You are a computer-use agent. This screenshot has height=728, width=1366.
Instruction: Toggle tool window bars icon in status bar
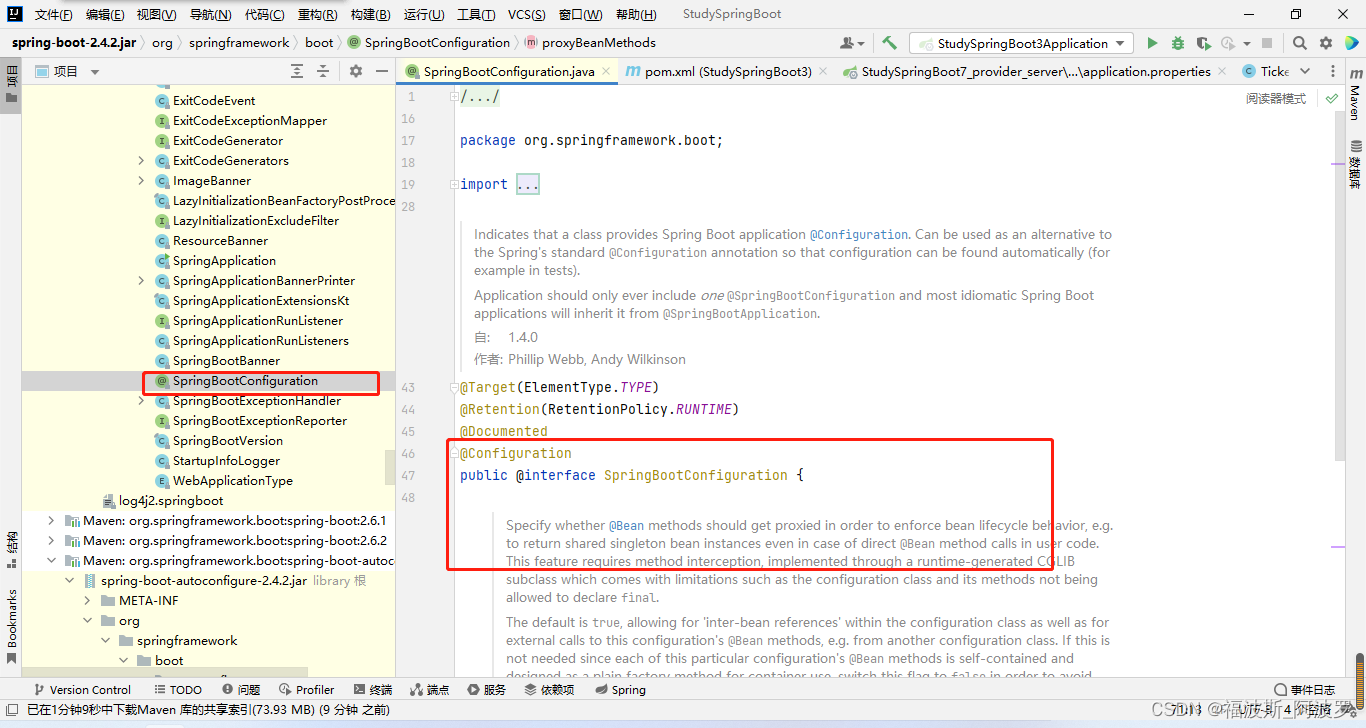(11, 710)
